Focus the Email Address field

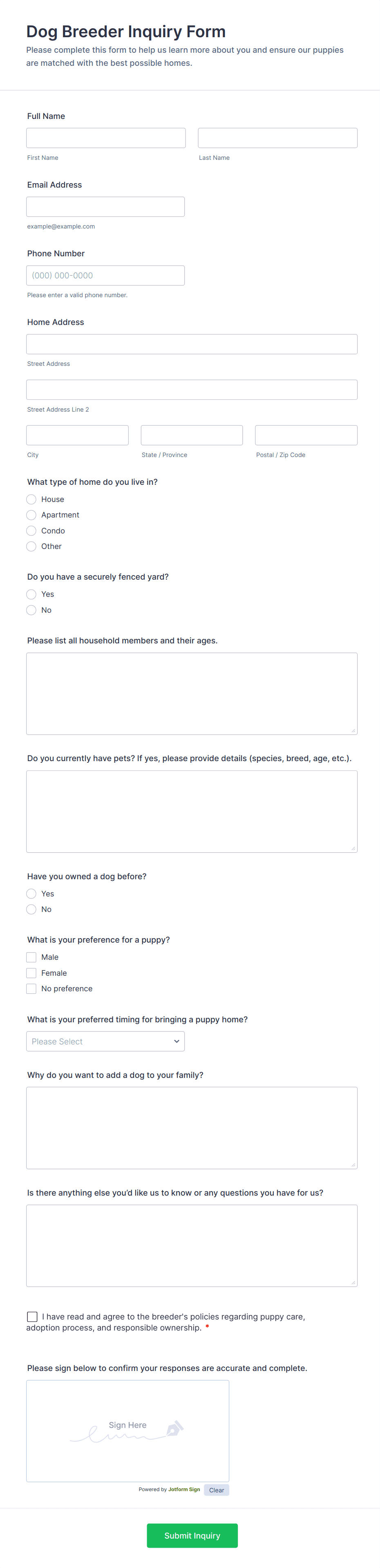(105, 207)
